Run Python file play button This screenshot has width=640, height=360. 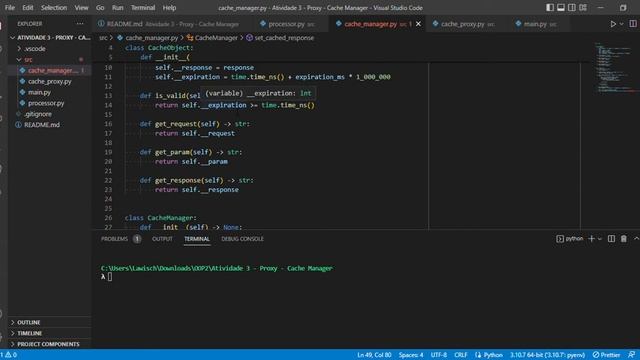(613, 24)
